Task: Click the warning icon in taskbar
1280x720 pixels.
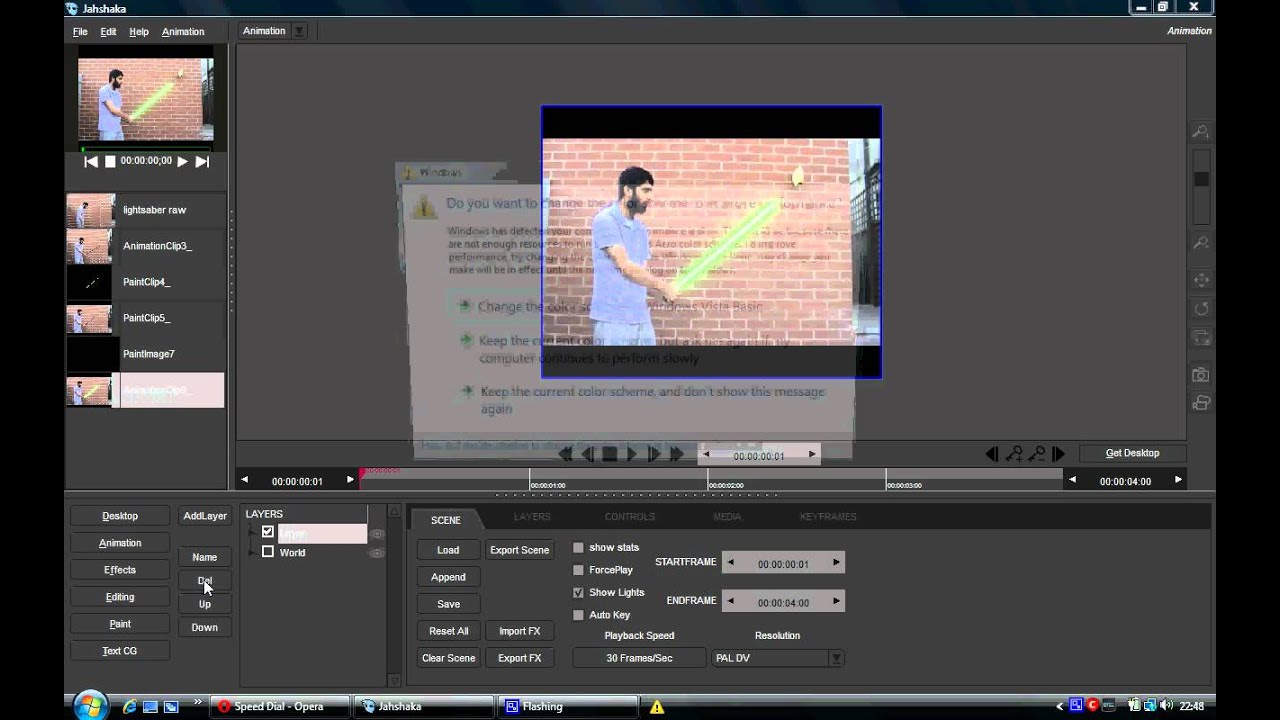Action: (x=657, y=707)
